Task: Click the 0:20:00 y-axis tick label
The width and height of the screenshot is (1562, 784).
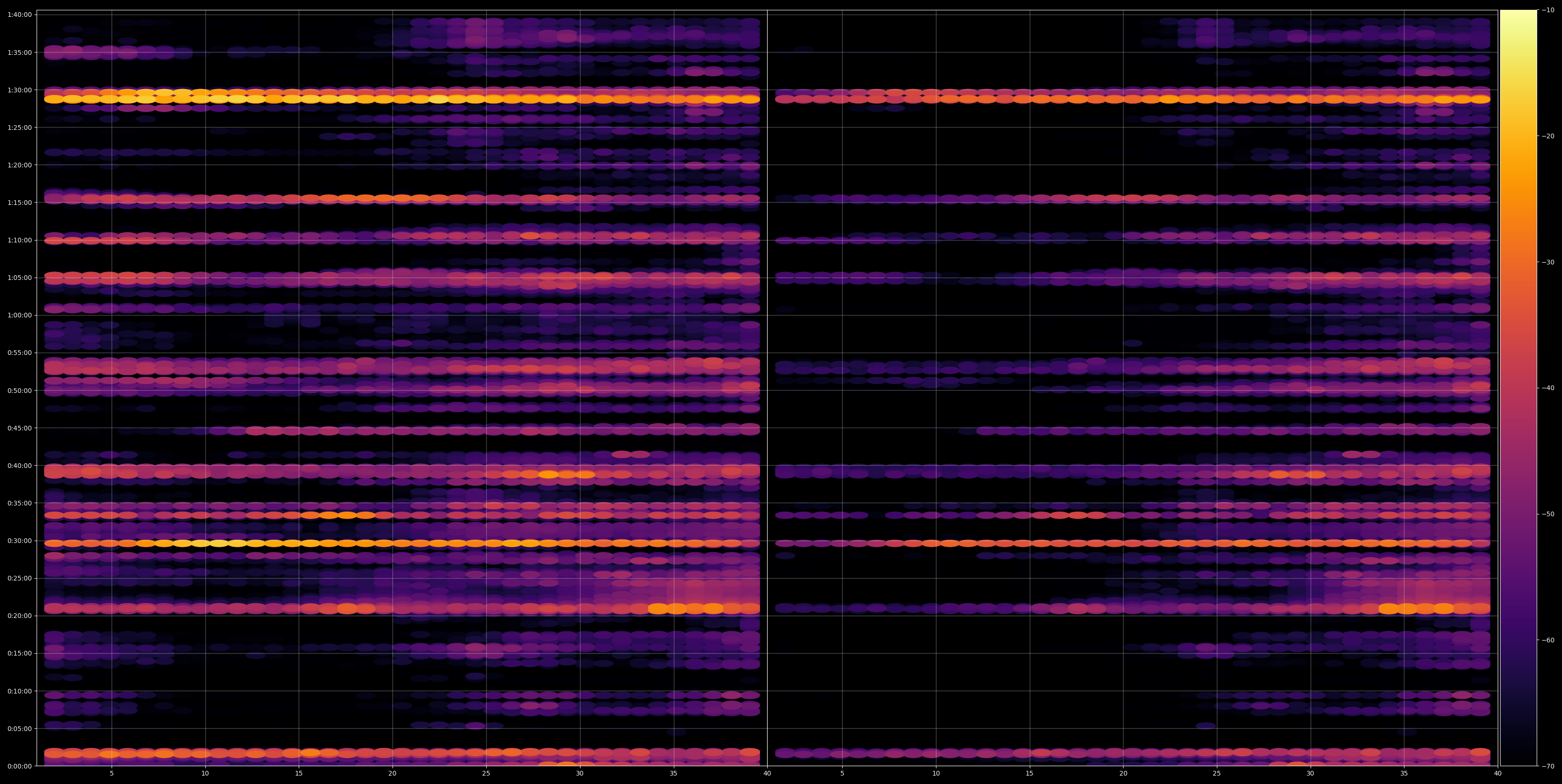Action: [19, 616]
